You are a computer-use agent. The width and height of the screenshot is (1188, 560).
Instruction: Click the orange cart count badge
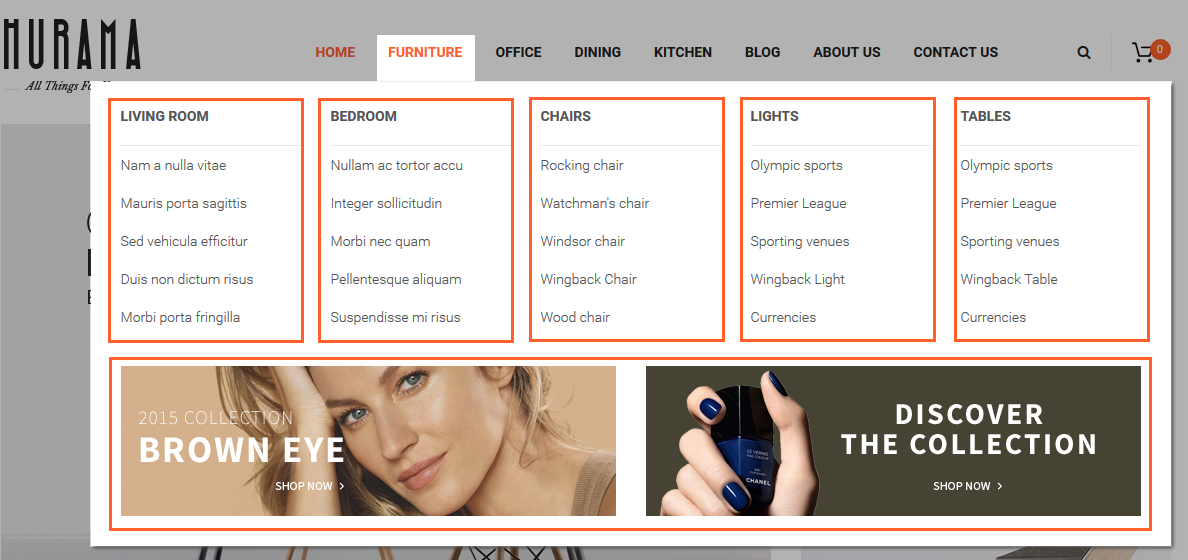pos(1160,49)
